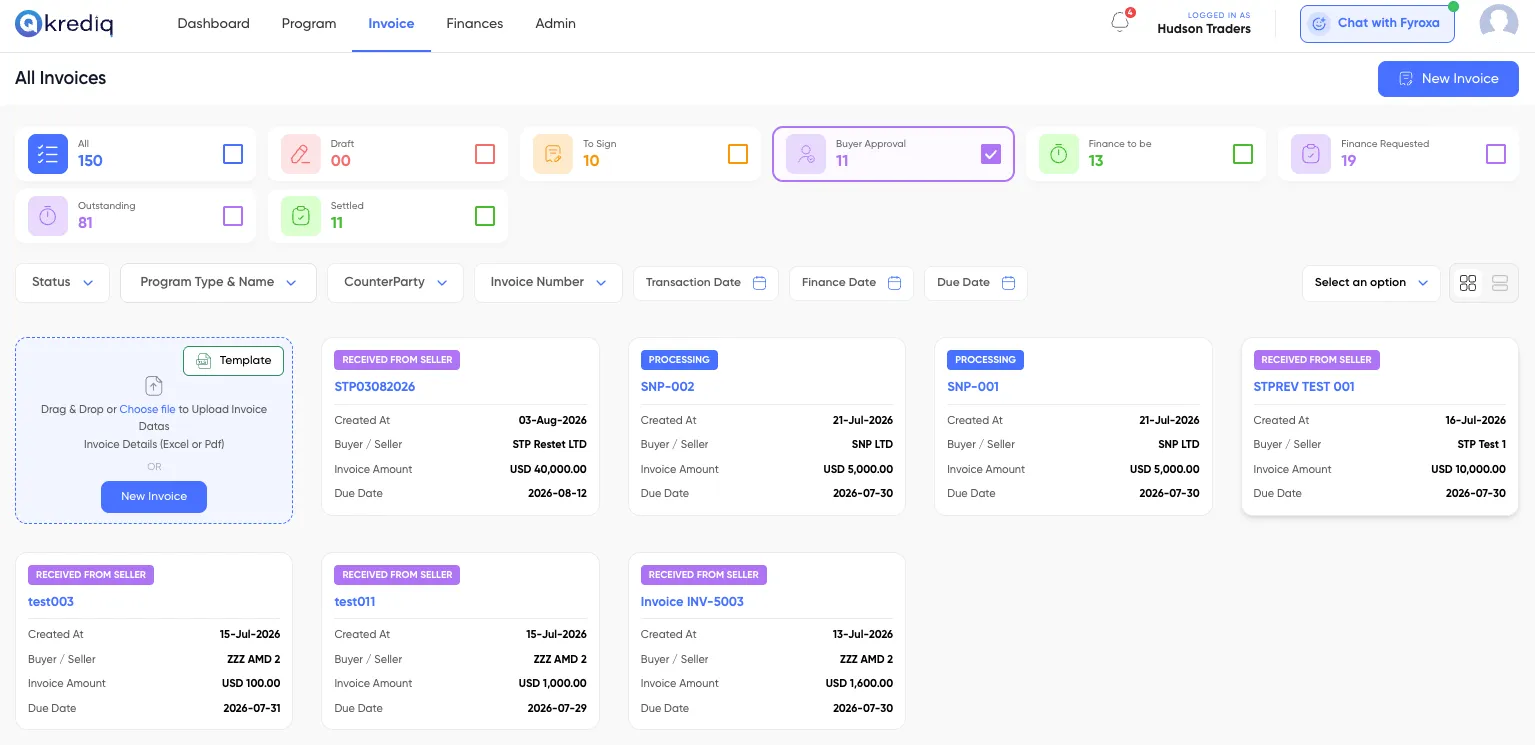Click the Krediq logo
The image size is (1535, 745).
[x=64, y=23]
